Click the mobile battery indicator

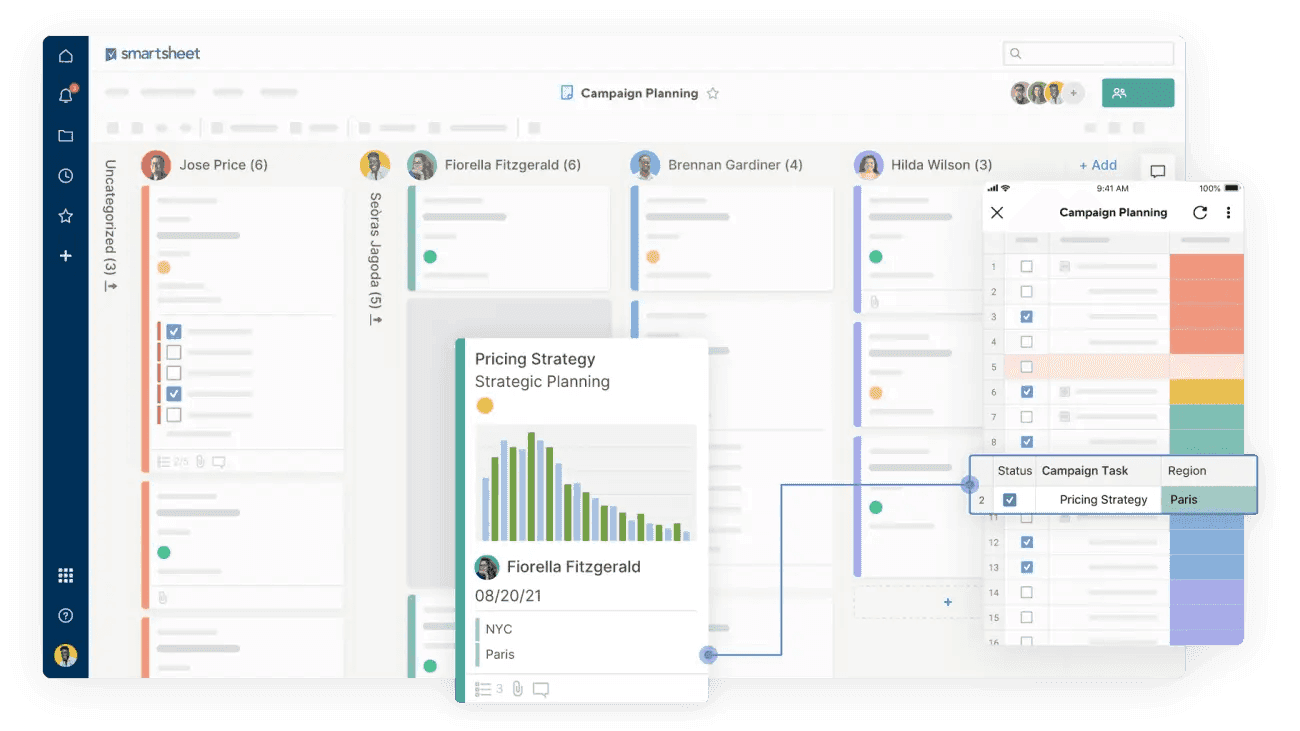click(1232, 188)
